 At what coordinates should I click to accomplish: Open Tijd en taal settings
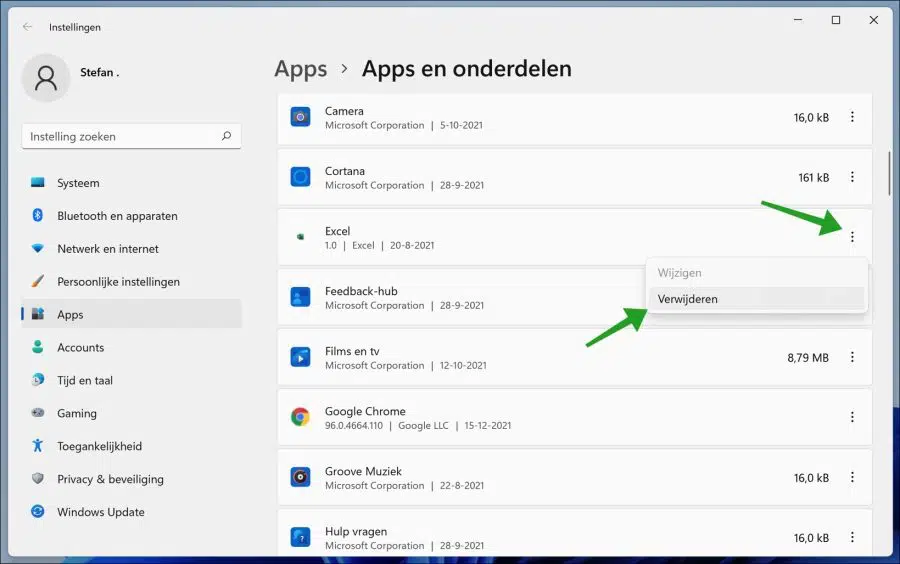coord(131,380)
